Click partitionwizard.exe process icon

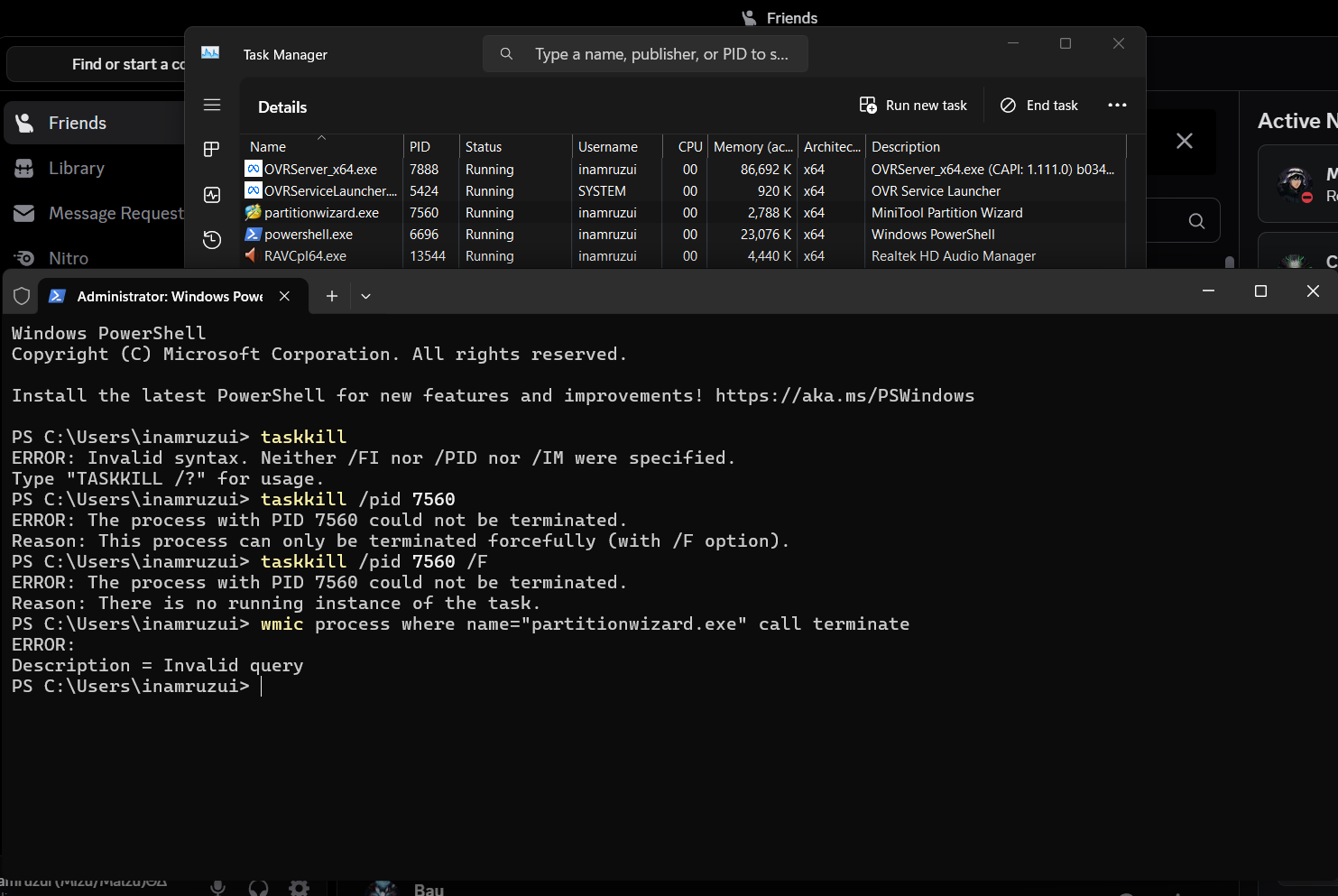[253, 213]
